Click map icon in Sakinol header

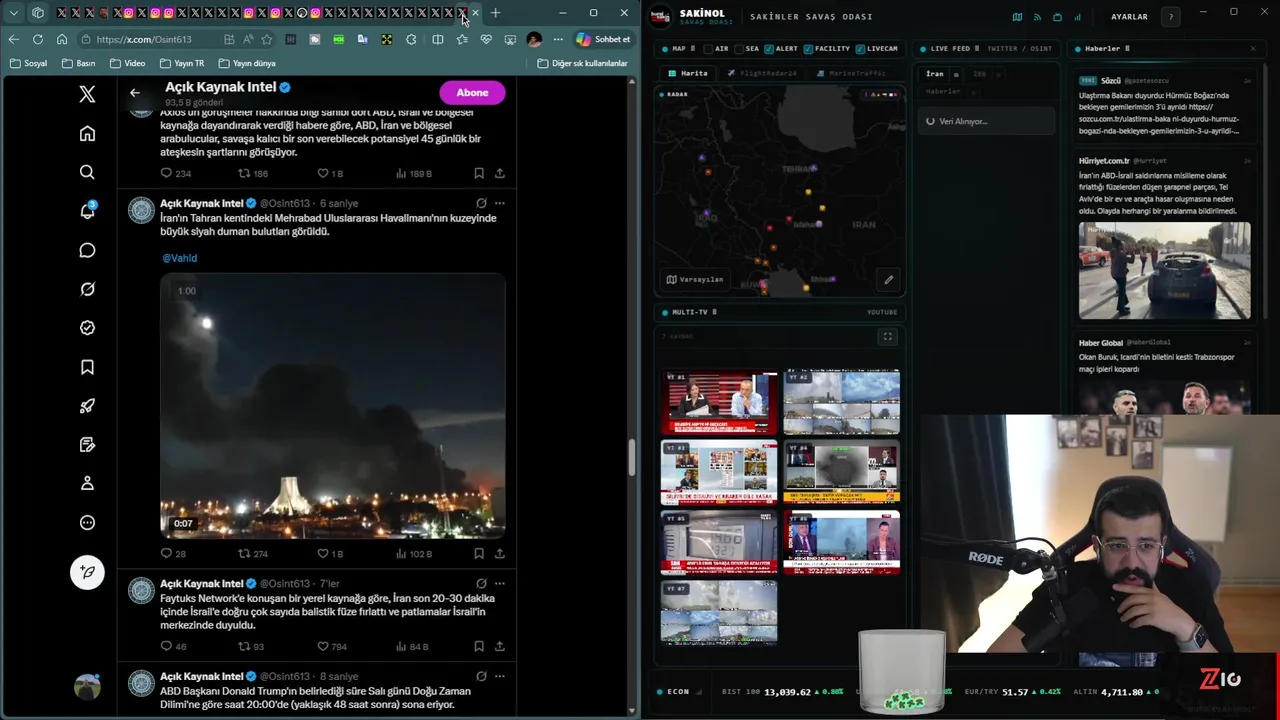[1017, 17]
